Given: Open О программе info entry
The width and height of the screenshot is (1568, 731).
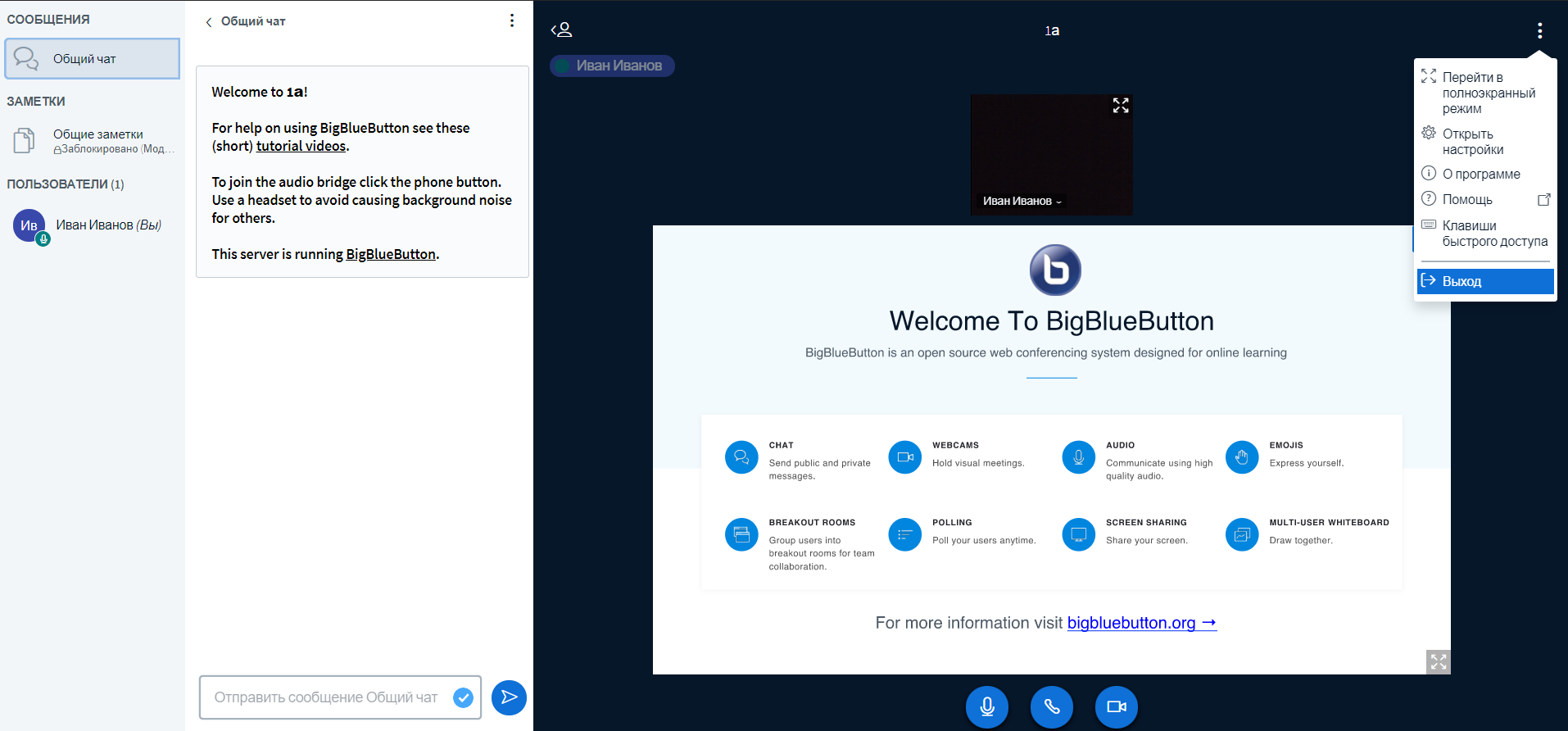Looking at the screenshot, I should tap(1481, 174).
